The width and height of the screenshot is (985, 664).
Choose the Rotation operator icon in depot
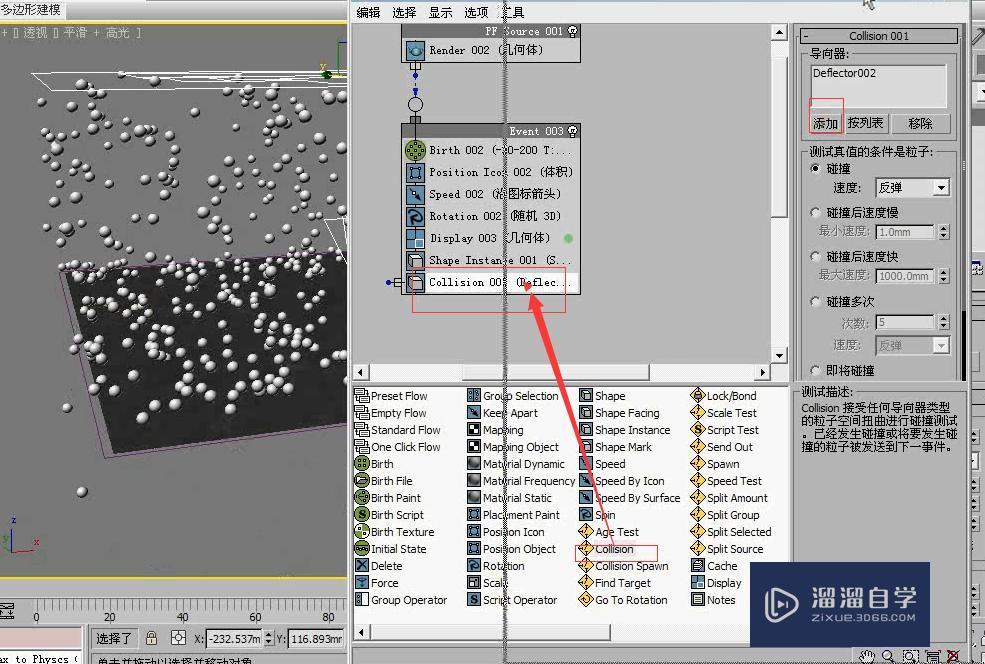tap(474, 565)
